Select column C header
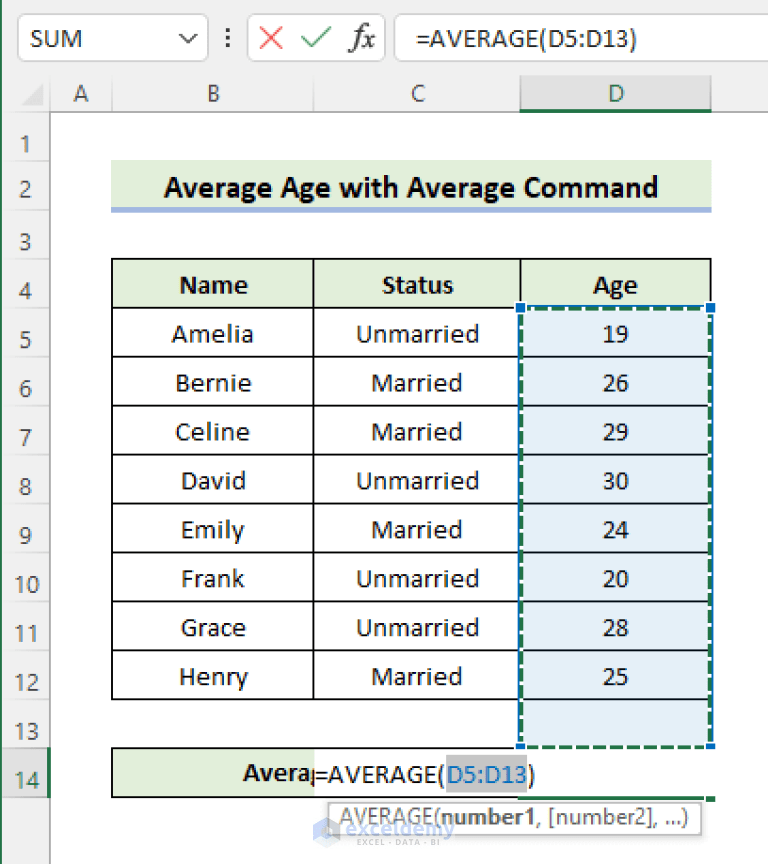 pyautogui.click(x=417, y=94)
